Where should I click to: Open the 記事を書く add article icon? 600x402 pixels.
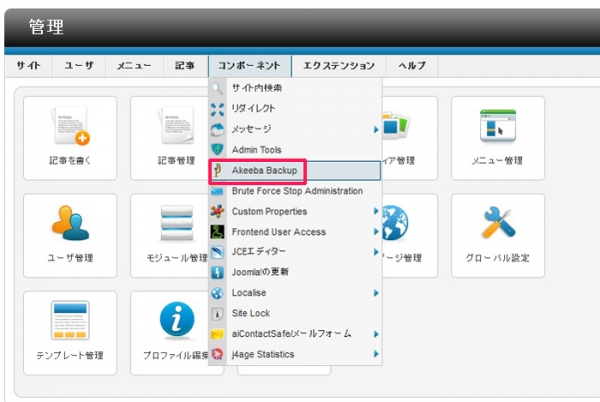pyautogui.click(x=70, y=126)
